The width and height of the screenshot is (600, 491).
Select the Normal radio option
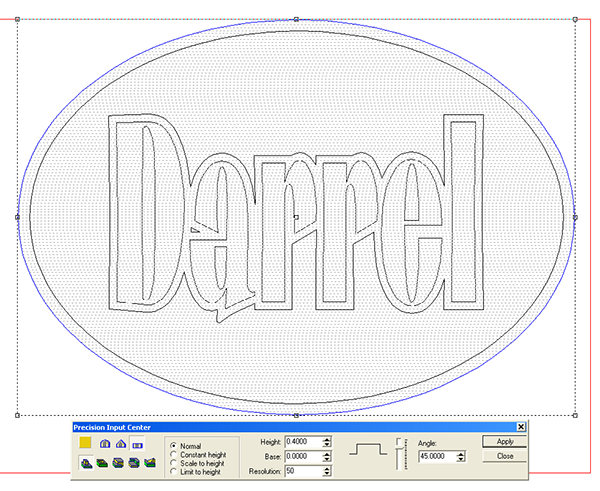173,446
